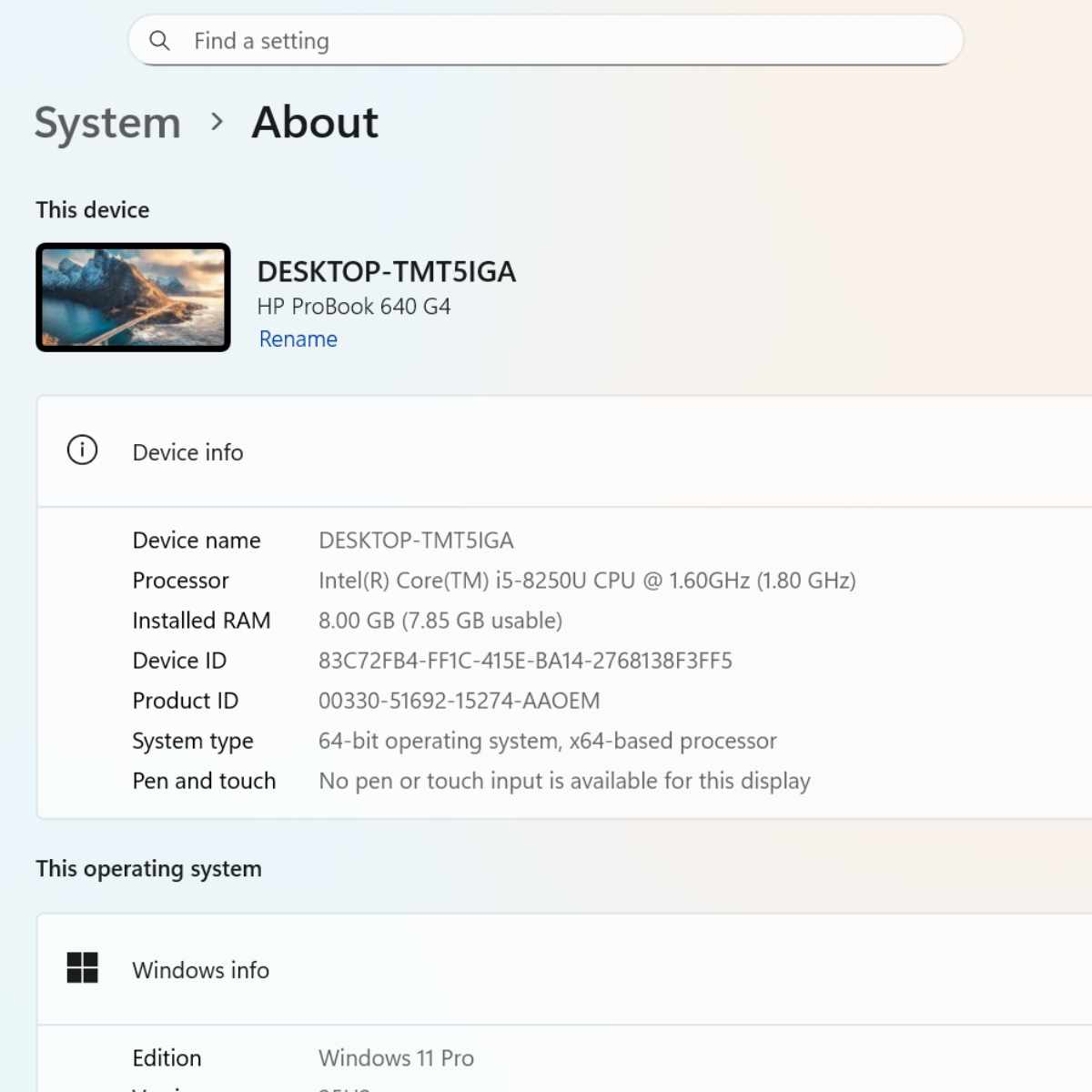The height and width of the screenshot is (1092, 1092).
Task: Click the Edition label
Action: 167,1058
